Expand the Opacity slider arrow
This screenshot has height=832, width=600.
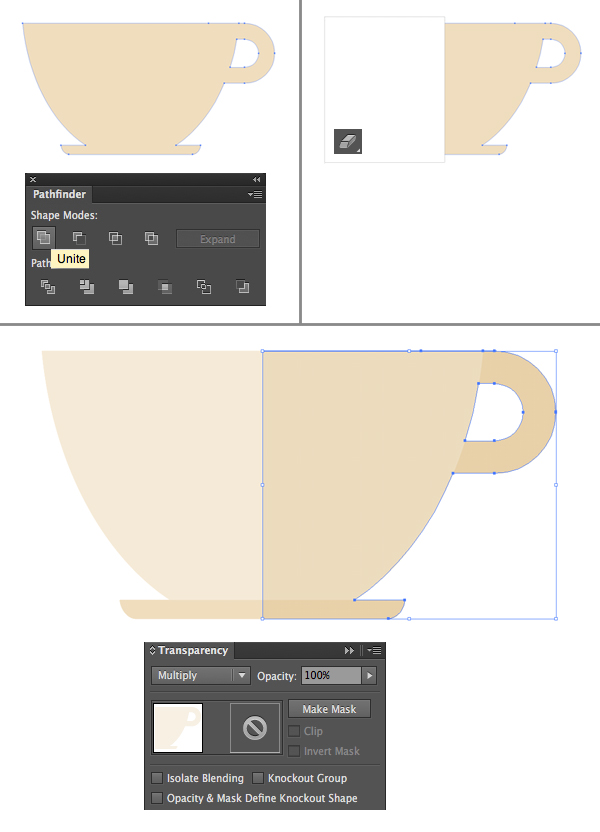click(x=369, y=676)
